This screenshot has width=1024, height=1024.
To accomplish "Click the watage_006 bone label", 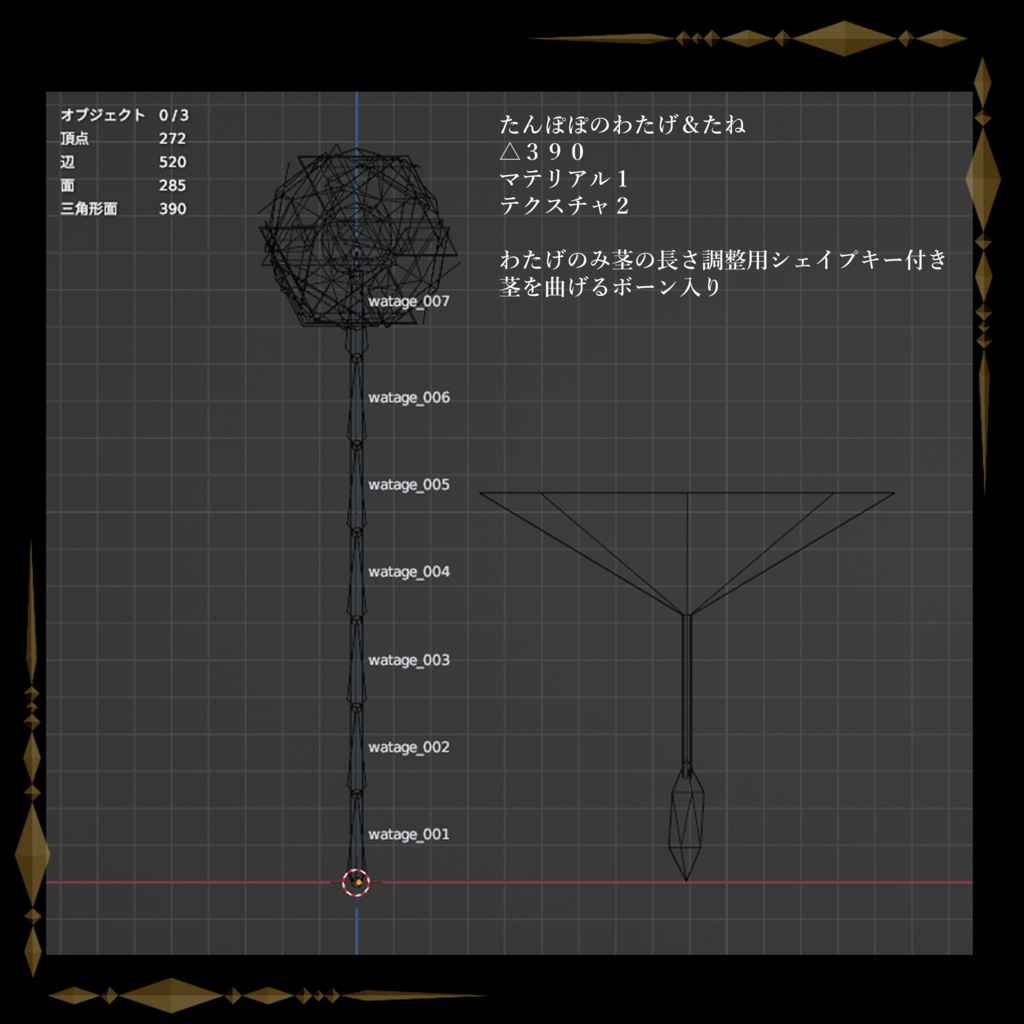I will 409,398.
